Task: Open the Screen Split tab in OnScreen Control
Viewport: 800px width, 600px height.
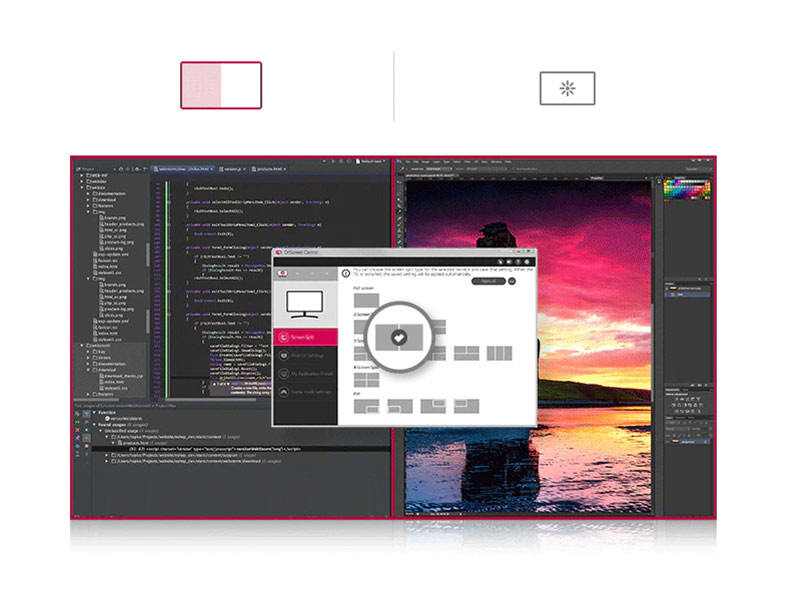Action: [306, 337]
